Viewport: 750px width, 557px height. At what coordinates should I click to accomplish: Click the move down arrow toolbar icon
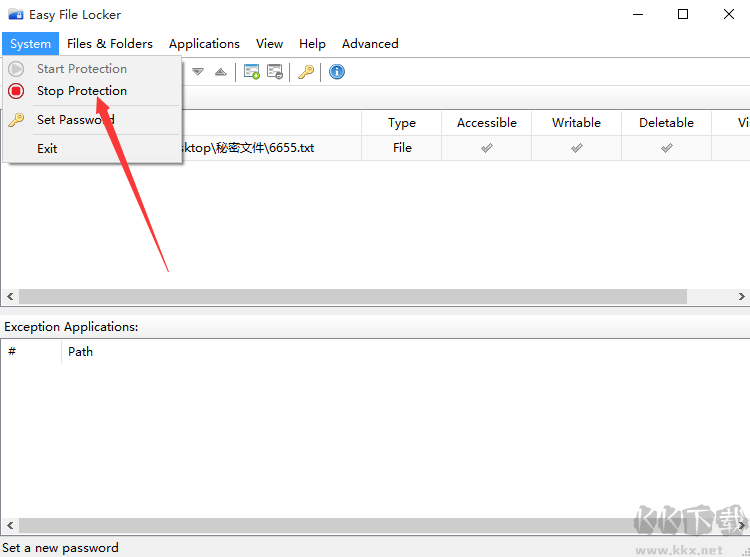point(198,72)
